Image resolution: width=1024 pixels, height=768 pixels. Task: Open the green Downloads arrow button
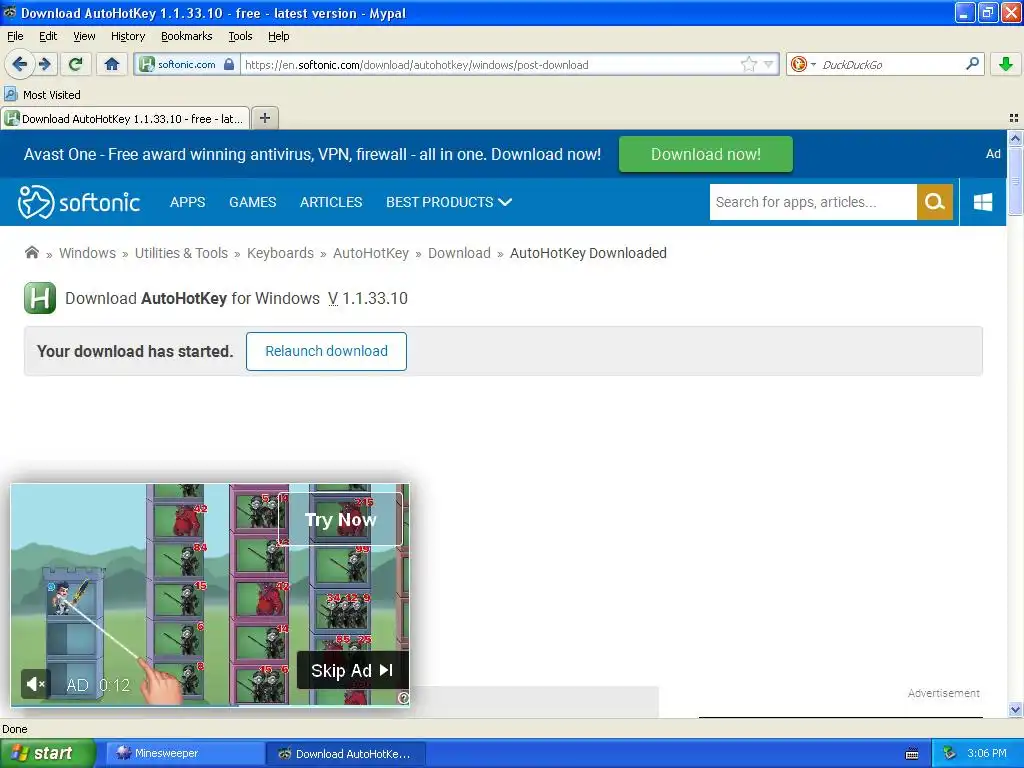(x=1006, y=64)
